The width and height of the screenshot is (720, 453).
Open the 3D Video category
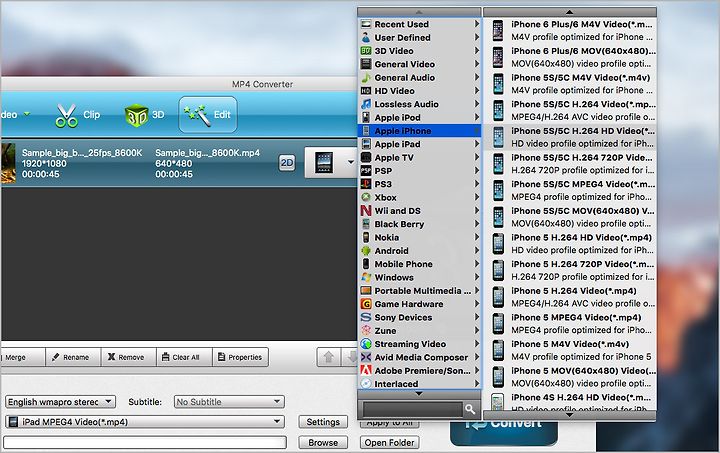(419, 50)
